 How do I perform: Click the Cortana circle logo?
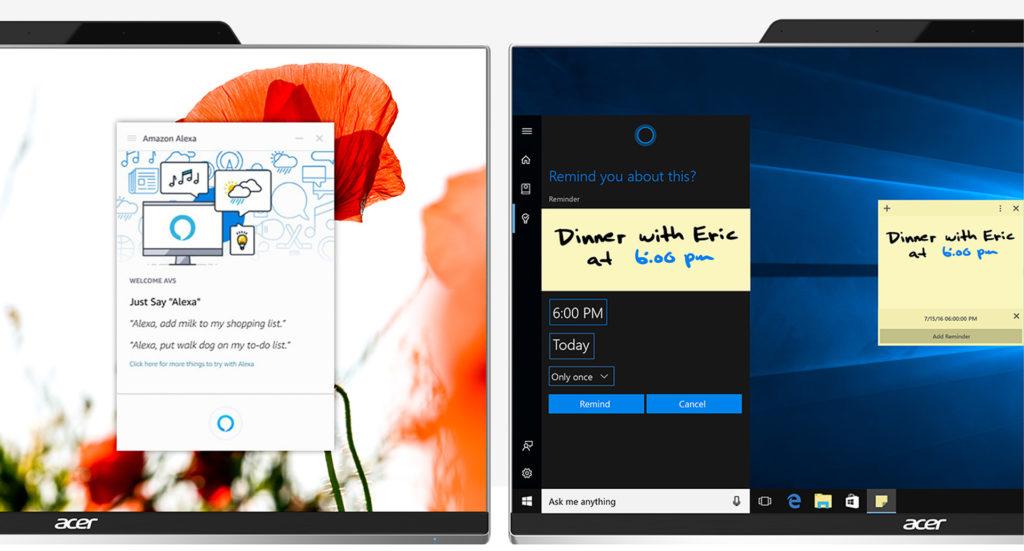tap(645, 135)
